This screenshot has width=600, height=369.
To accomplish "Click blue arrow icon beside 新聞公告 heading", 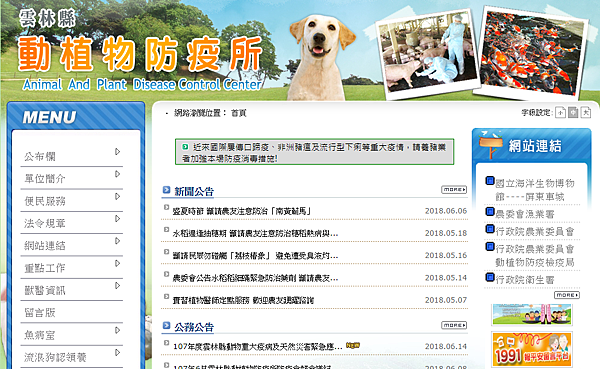I will coord(166,189).
